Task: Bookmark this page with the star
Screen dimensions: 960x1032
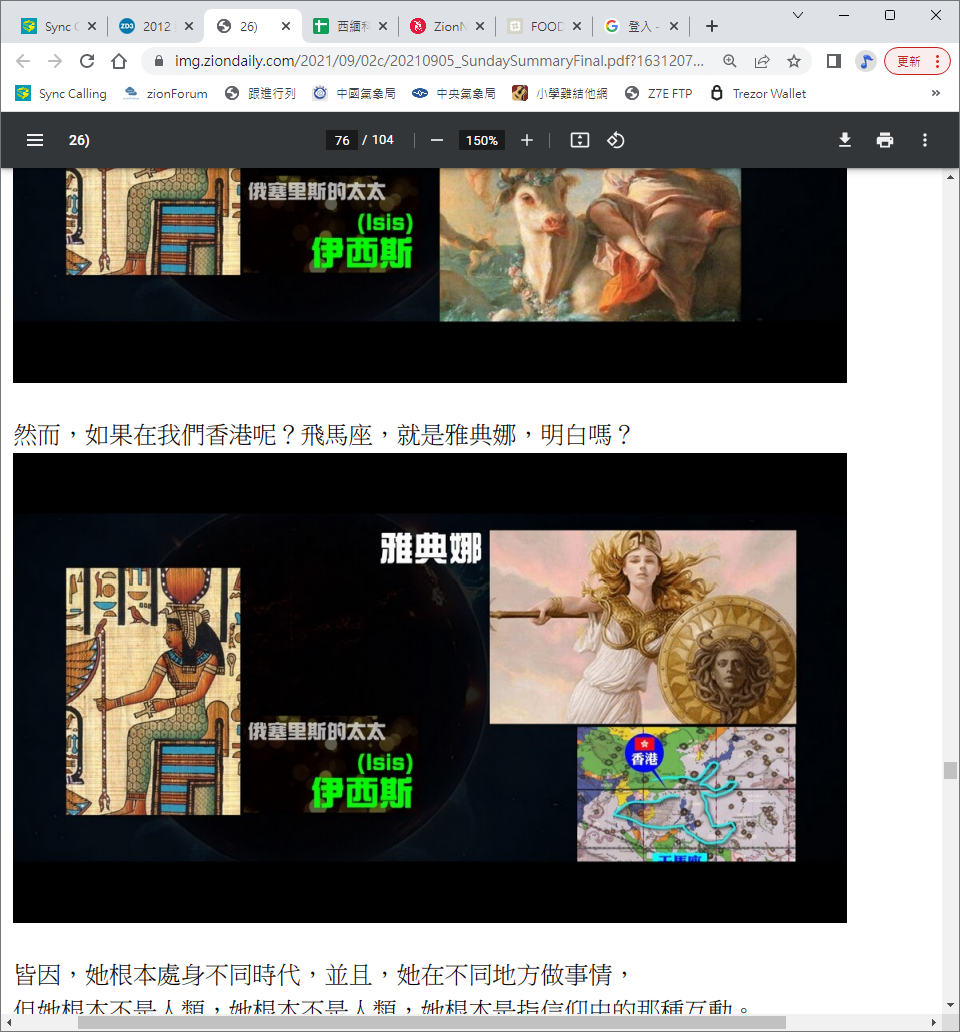Action: (x=794, y=61)
